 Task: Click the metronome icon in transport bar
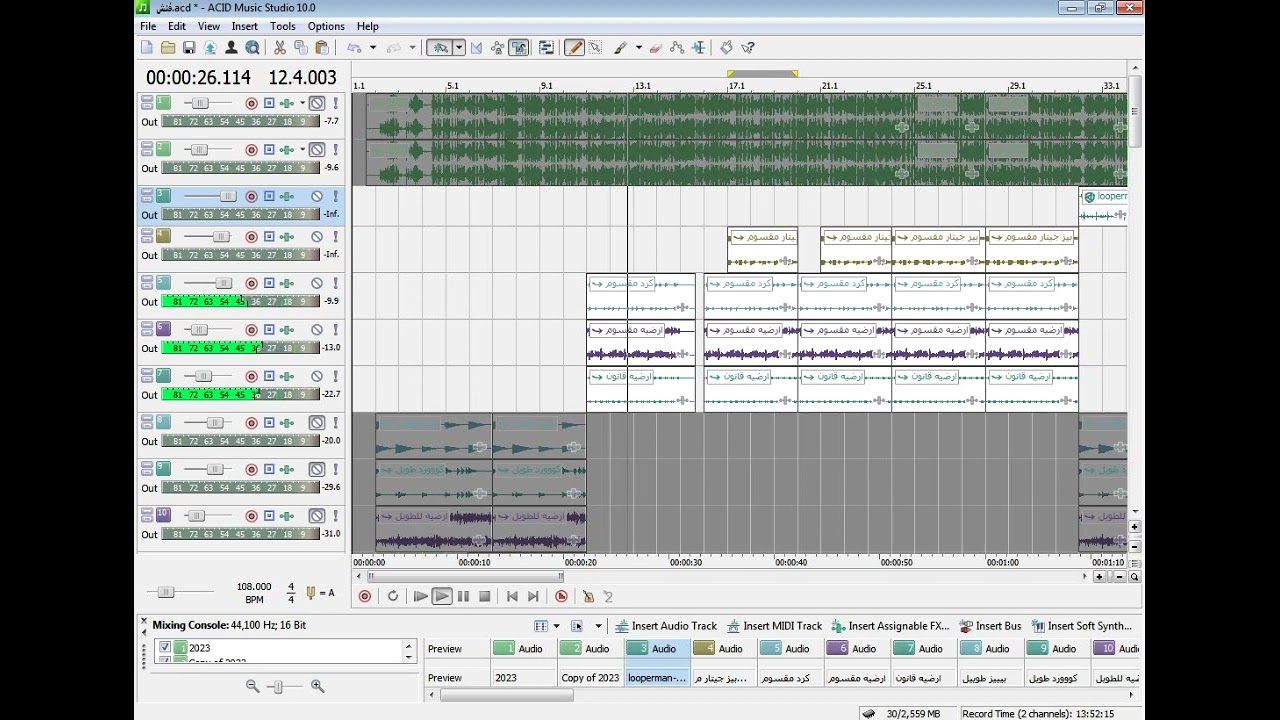588,596
